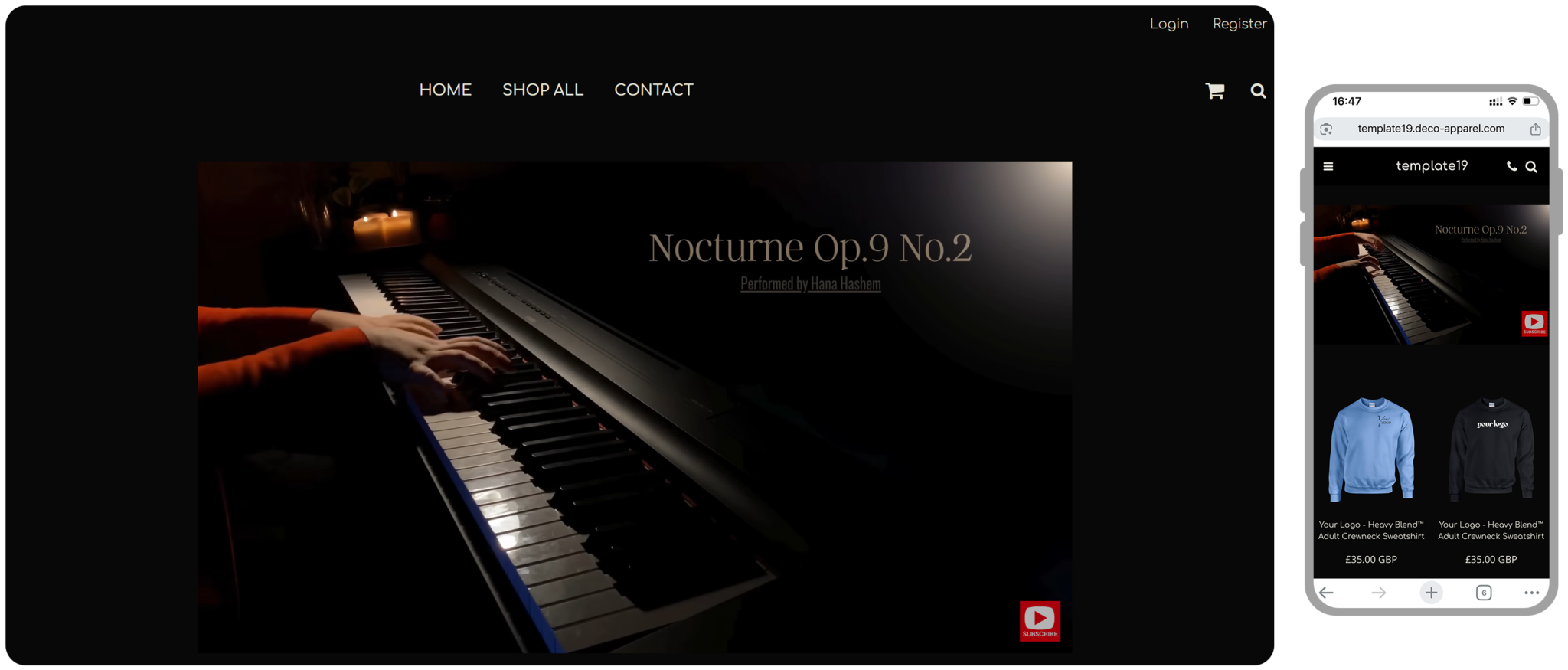
Task: Open the CONTACT menu item
Action: 653,90
